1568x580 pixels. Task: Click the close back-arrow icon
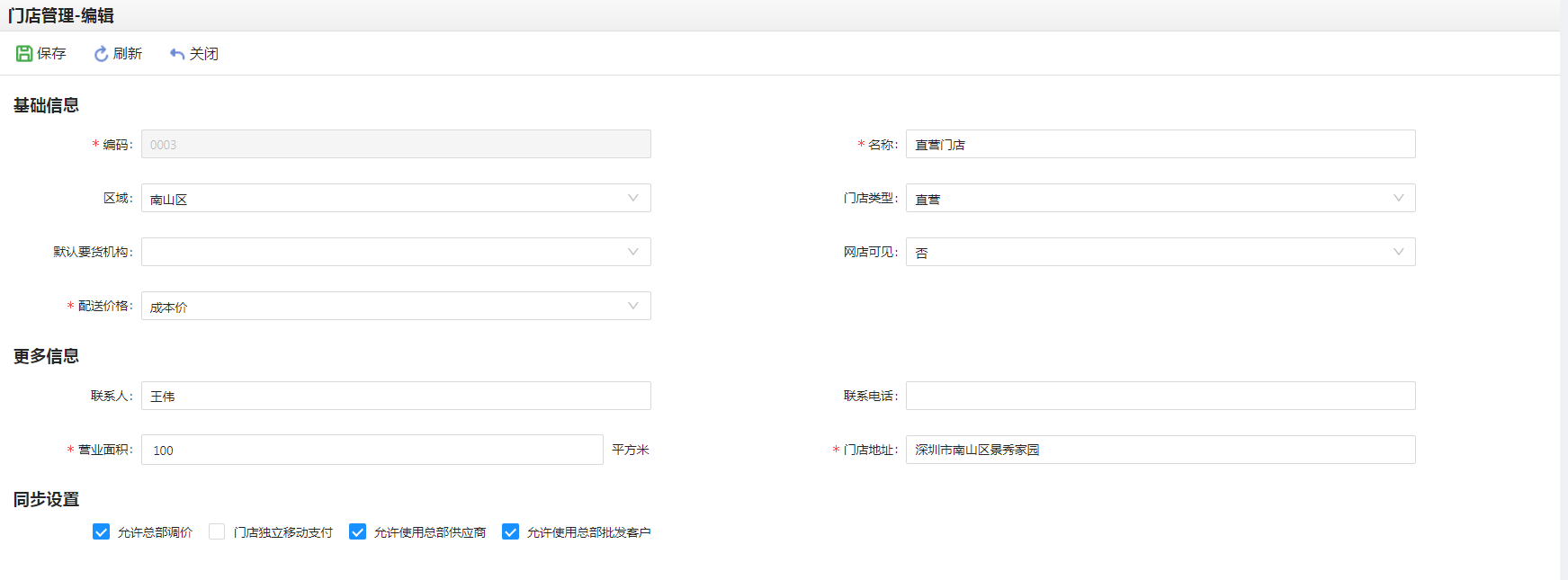(177, 54)
